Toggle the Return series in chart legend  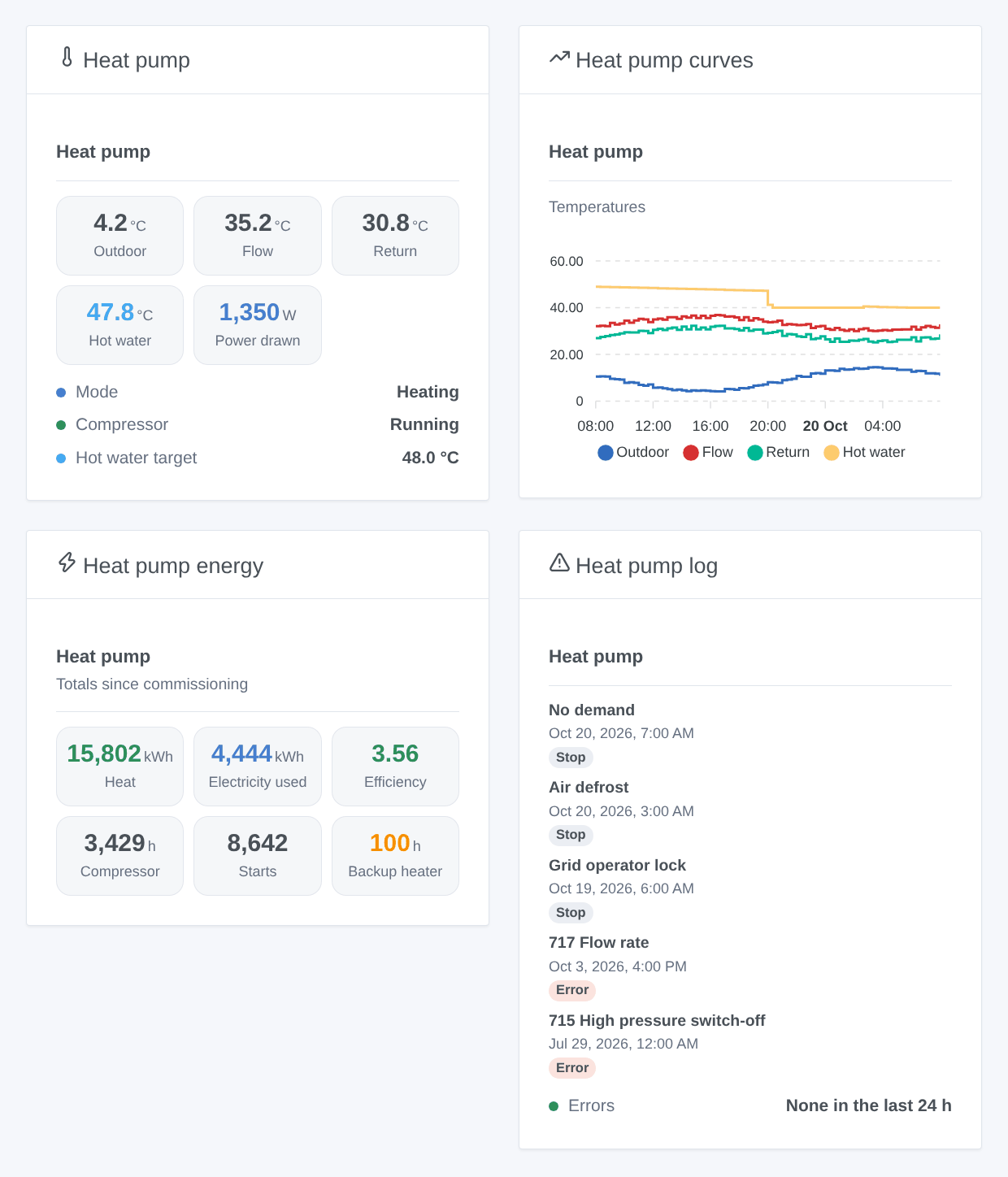click(779, 452)
